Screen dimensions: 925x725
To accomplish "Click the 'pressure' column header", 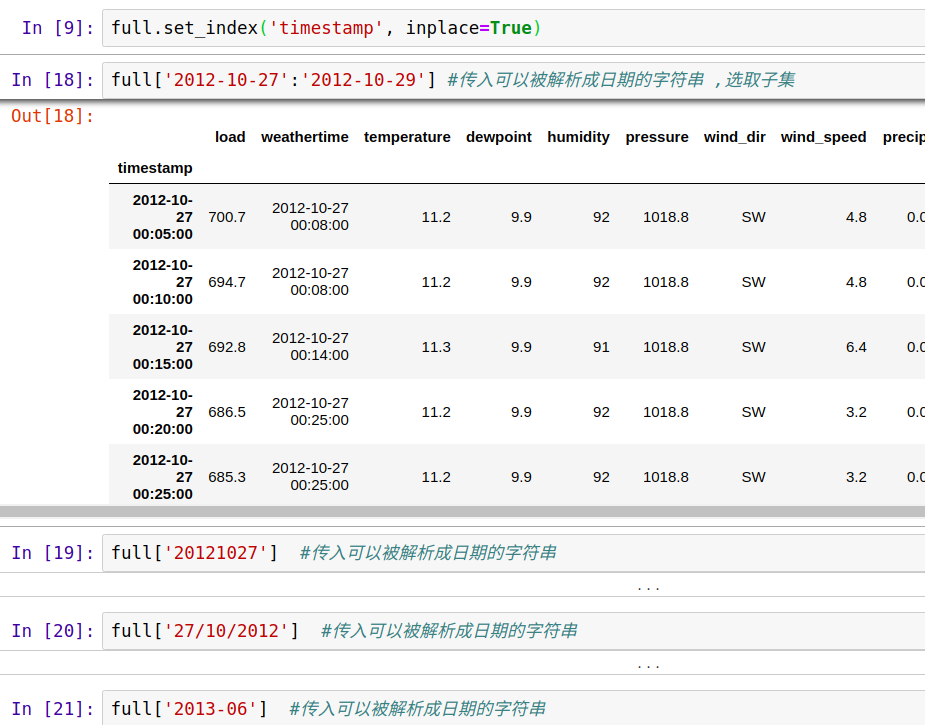I will tap(657, 137).
